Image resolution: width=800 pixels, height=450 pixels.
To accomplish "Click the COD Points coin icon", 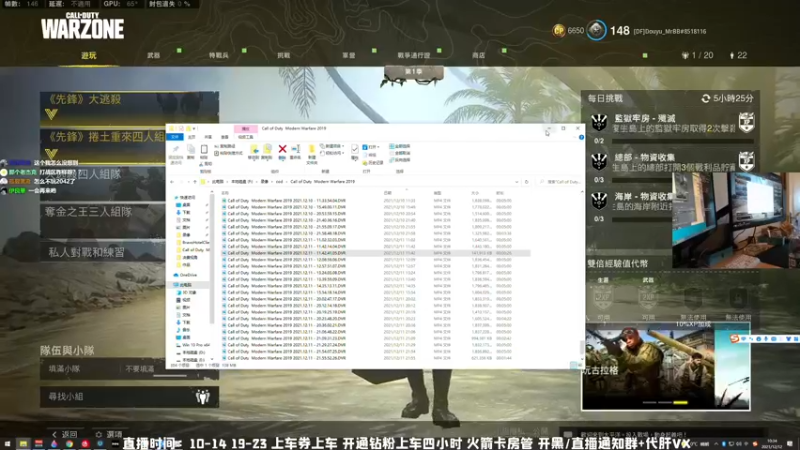I will [x=559, y=31].
